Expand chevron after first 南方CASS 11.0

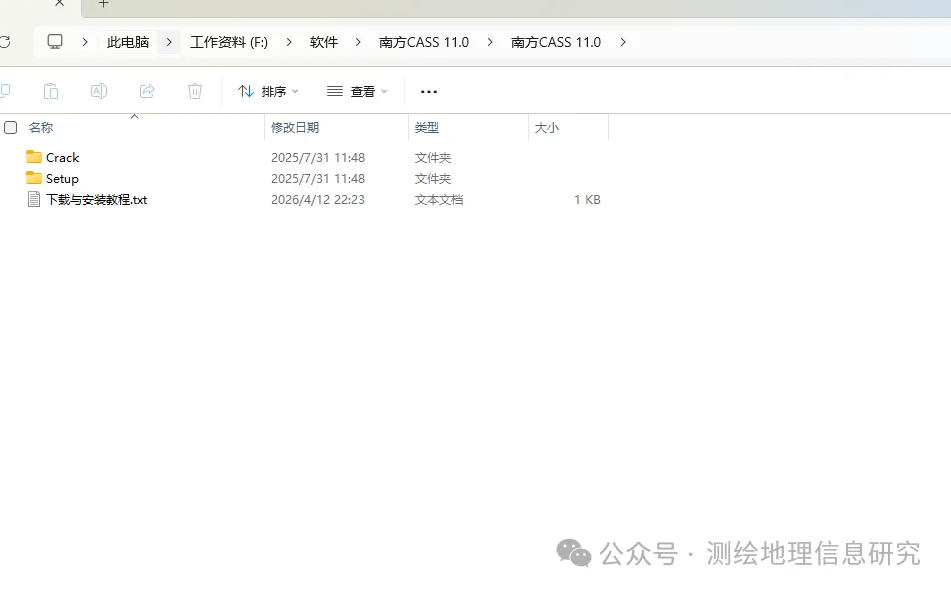tap(489, 42)
